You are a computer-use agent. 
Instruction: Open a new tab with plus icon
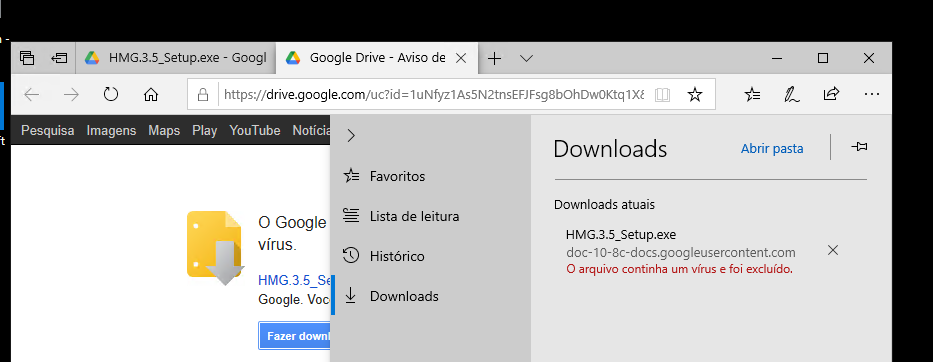click(x=494, y=58)
